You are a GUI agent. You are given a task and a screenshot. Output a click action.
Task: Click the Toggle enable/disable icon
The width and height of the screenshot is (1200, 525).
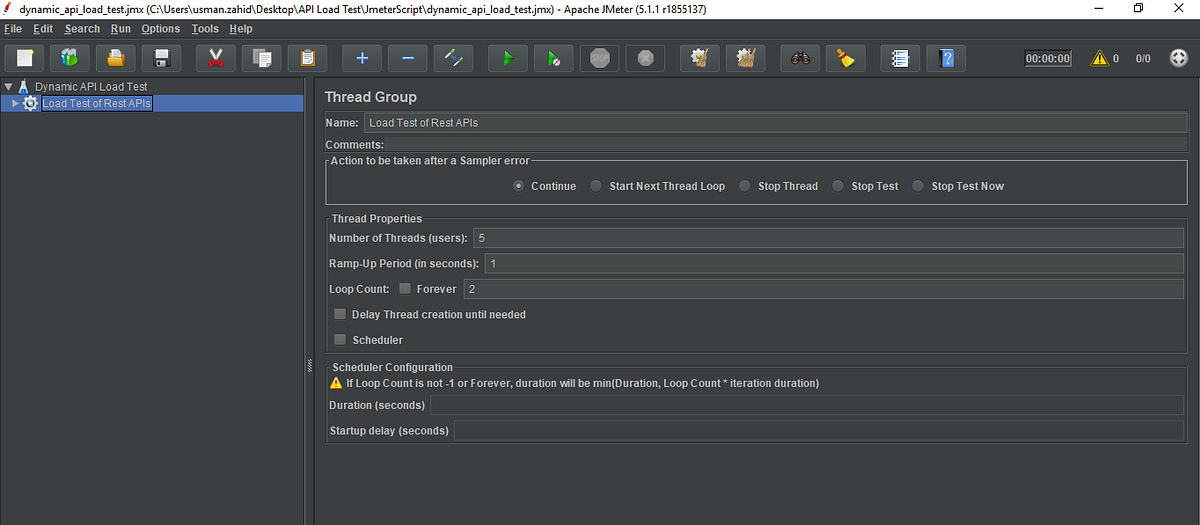453,58
